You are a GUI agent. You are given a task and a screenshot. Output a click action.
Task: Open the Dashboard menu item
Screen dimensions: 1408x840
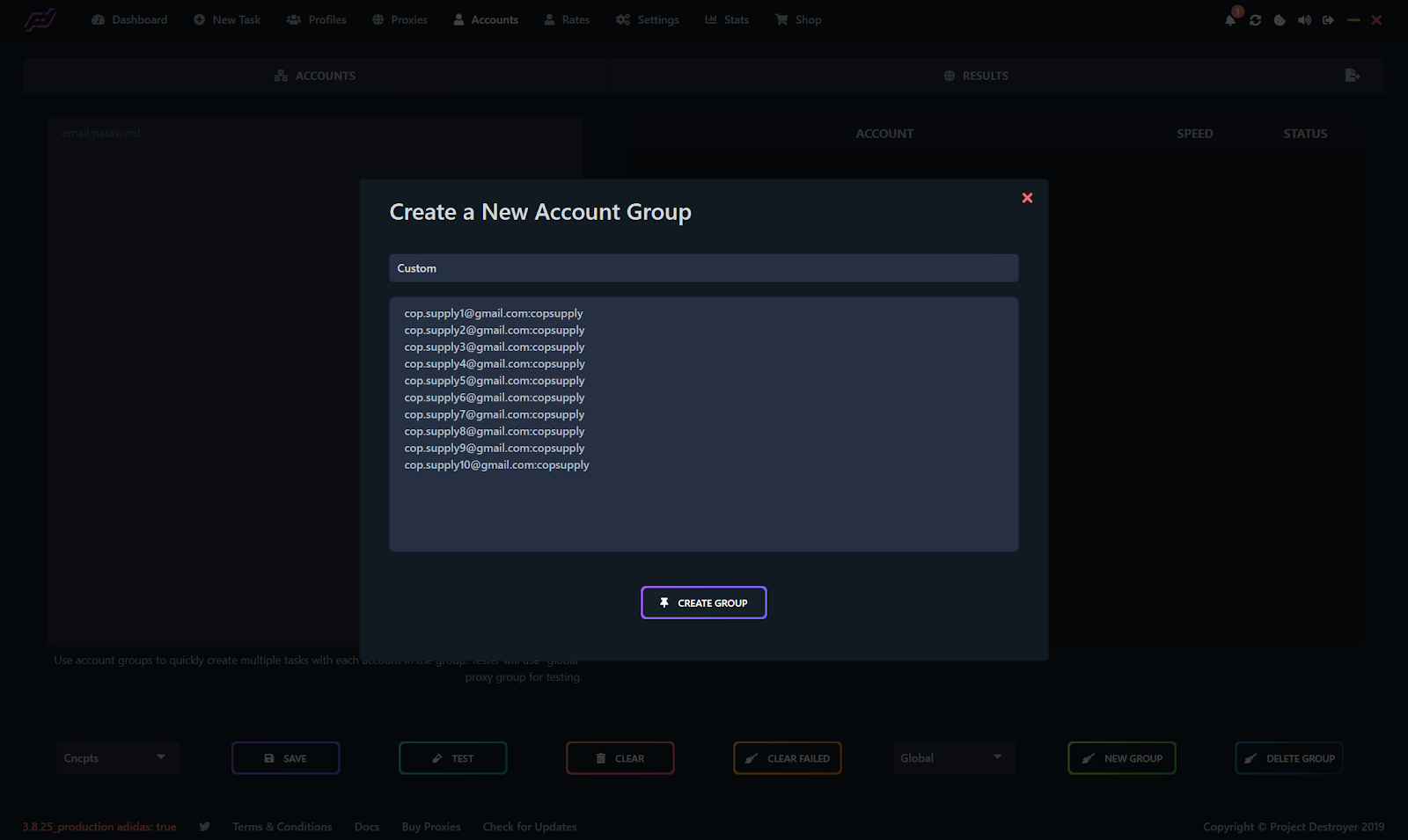(129, 19)
